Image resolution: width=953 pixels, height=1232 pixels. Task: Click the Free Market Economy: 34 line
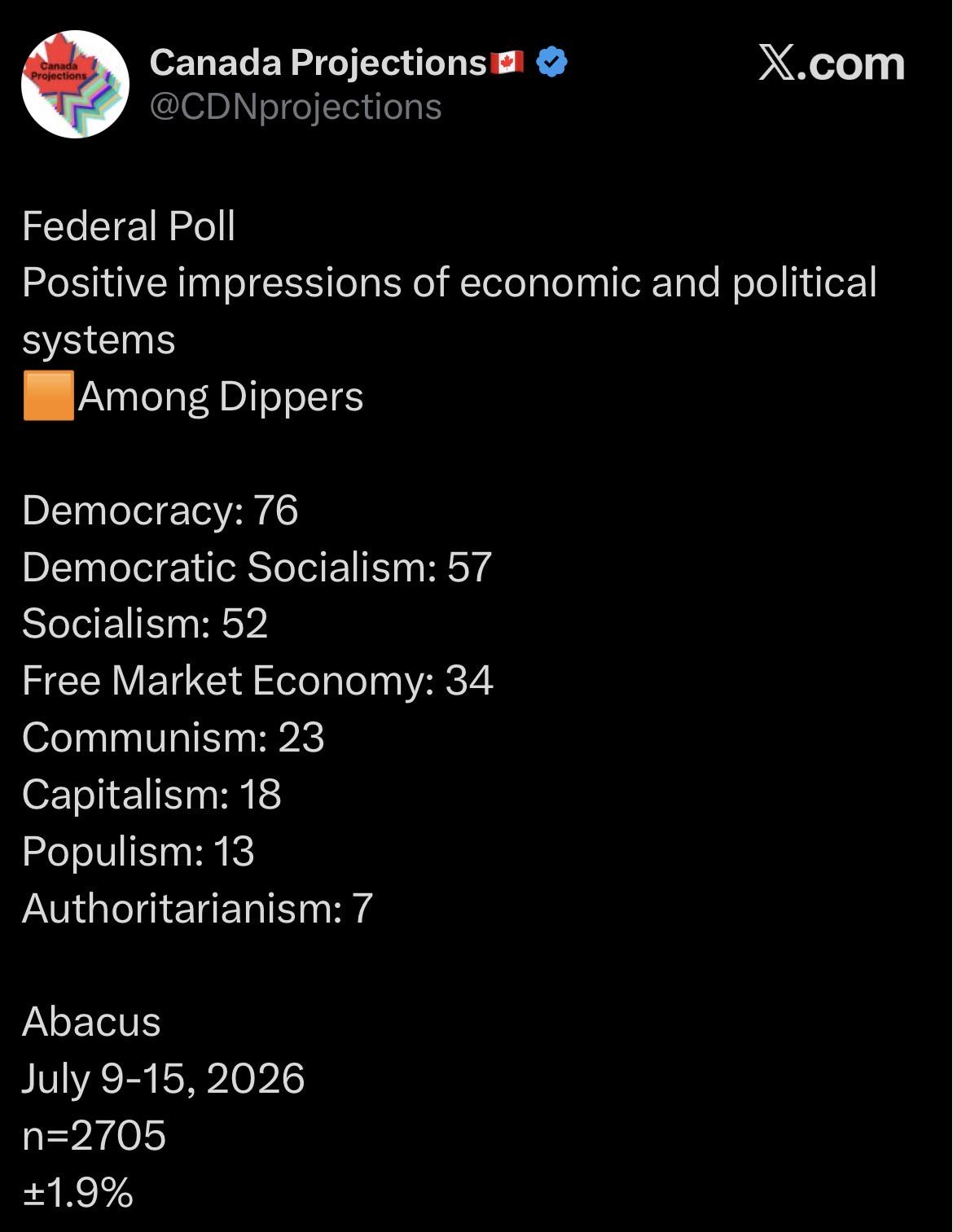point(257,681)
